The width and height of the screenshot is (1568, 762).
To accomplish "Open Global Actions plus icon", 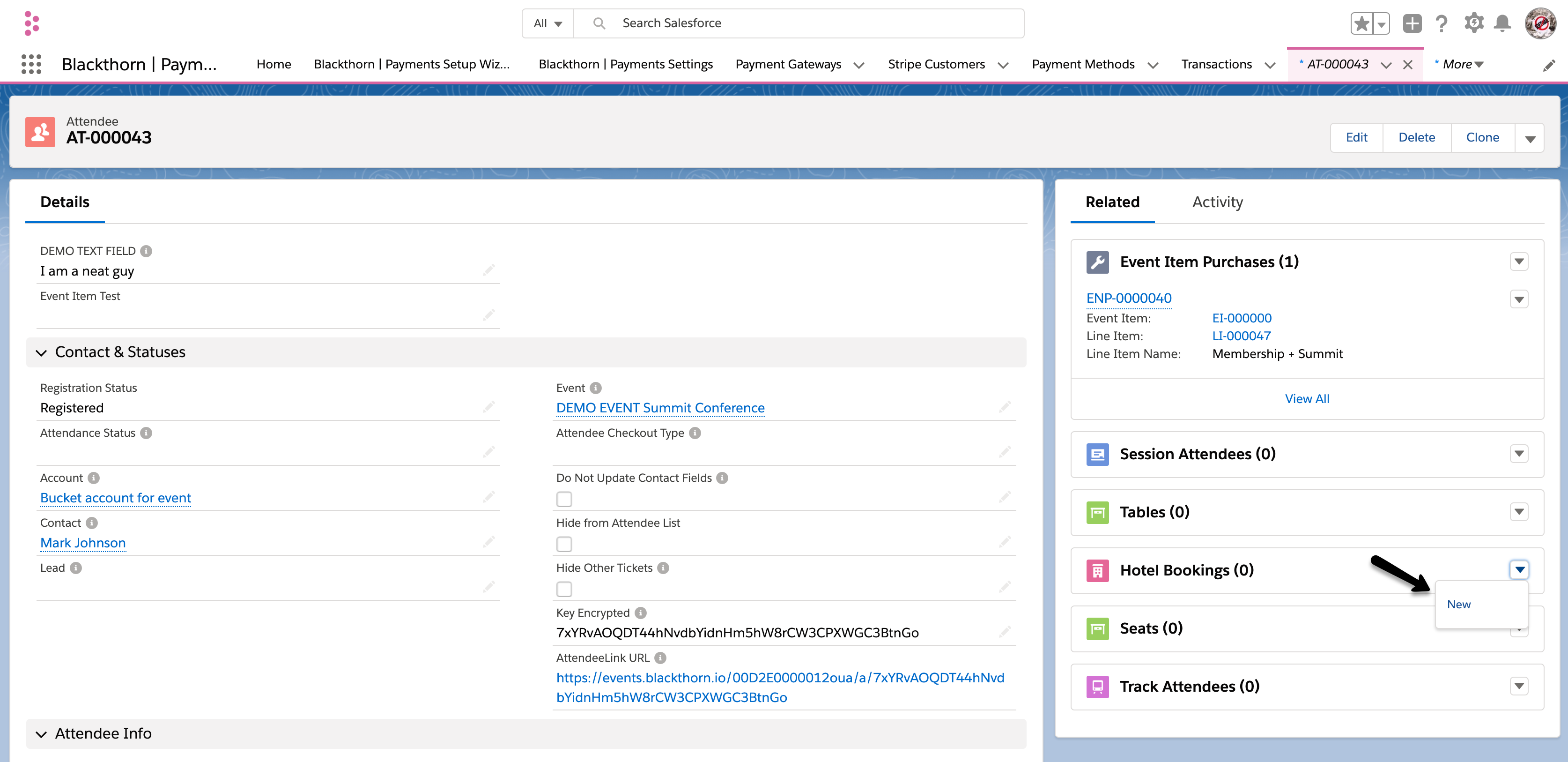I will (1412, 24).
